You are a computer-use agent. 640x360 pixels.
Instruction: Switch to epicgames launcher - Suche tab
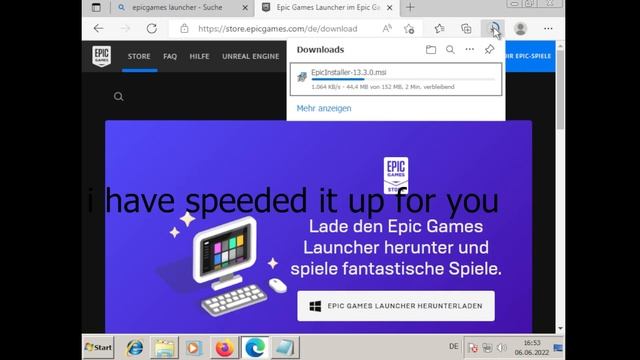point(177,7)
